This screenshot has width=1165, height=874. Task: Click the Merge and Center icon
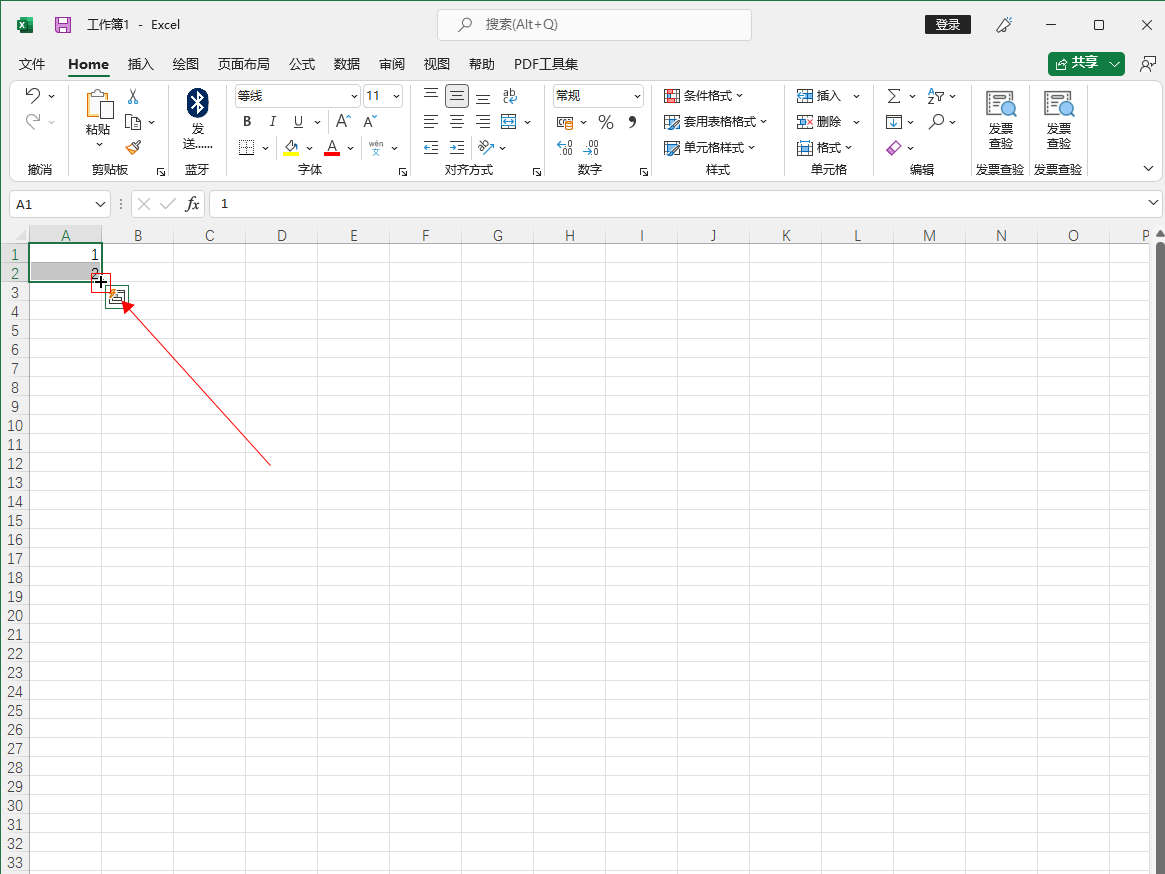[509, 122]
